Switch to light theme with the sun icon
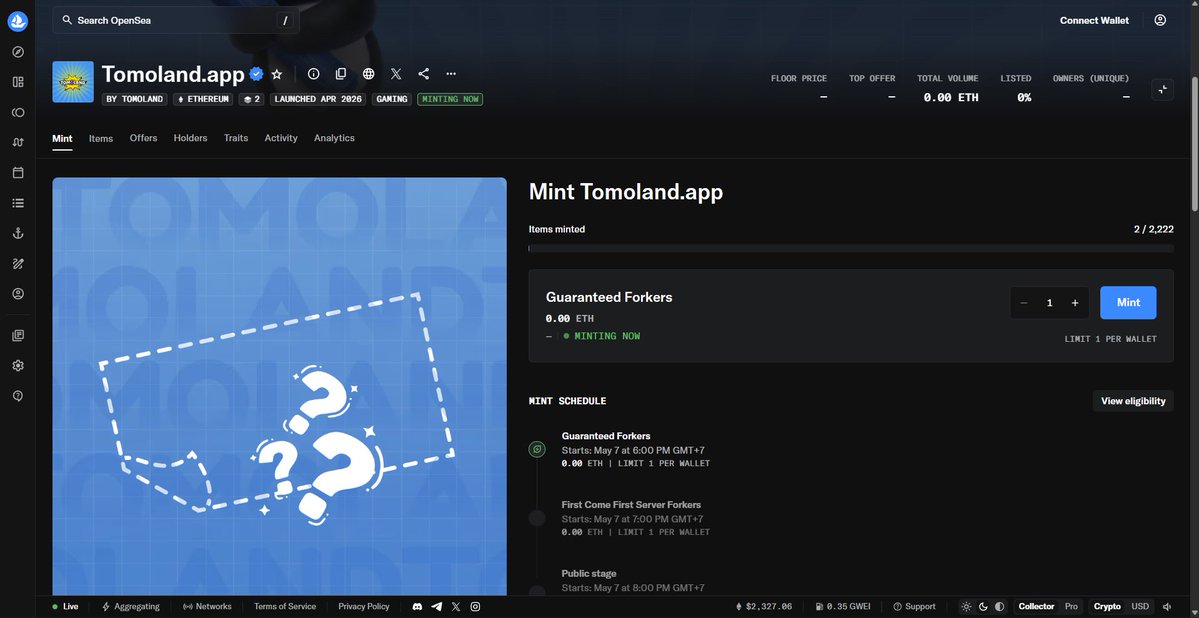The height and width of the screenshot is (618, 1199). [x=967, y=607]
